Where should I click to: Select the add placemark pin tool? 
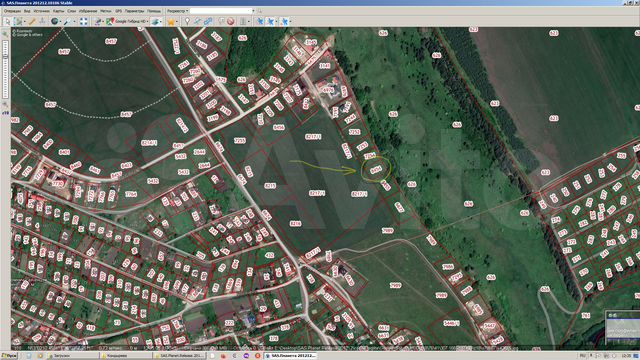[x=187, y=21]
